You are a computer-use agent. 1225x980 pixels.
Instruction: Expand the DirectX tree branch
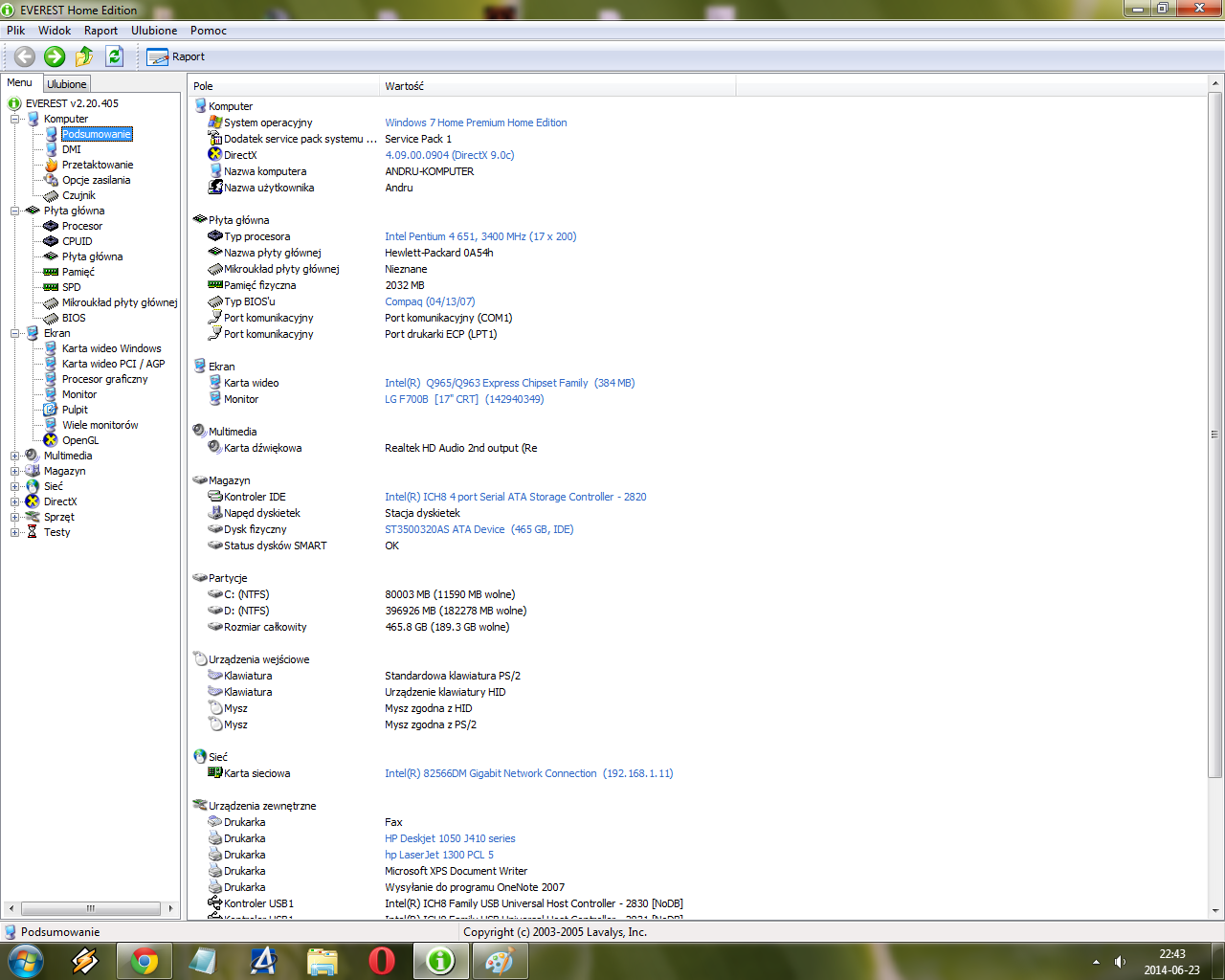click(15, 501)
